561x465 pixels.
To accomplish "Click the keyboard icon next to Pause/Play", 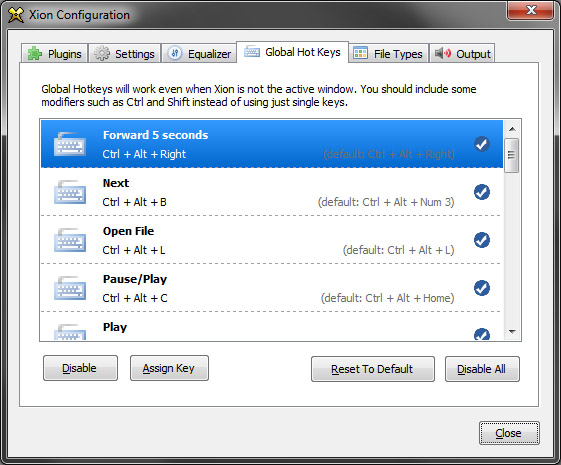I will [70, 288].
